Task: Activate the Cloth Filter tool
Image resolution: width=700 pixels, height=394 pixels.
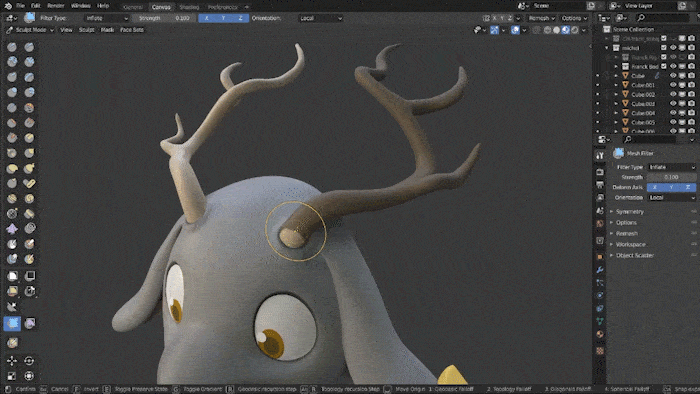Action: pos(29,323)
